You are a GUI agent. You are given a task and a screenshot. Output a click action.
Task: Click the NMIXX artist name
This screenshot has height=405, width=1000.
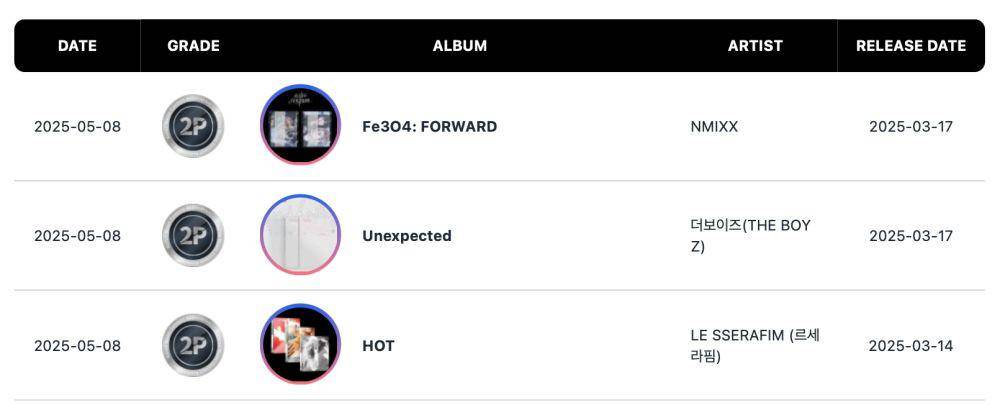click(714, 126)
